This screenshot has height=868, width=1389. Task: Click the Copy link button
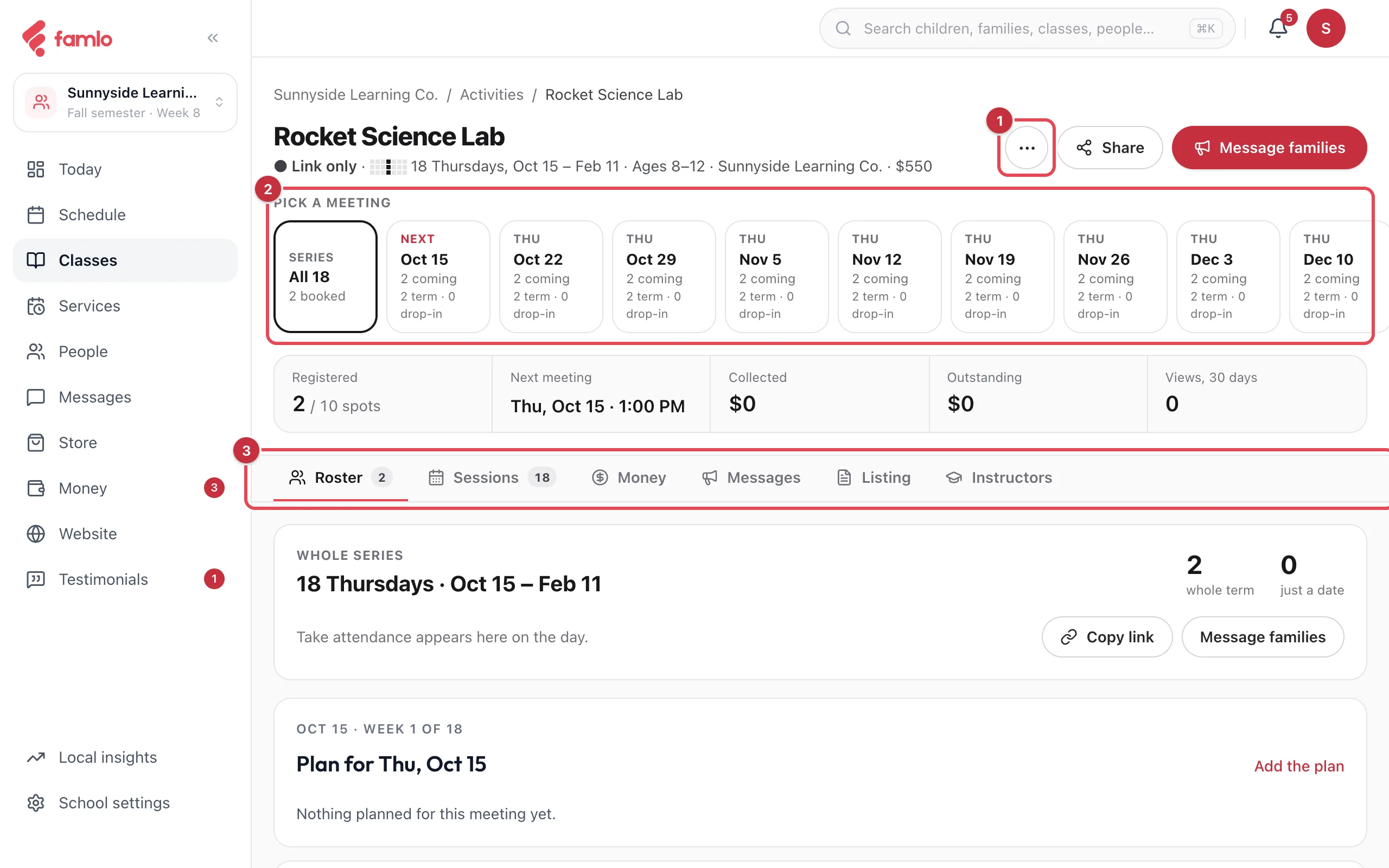(x=1107, y=637)
